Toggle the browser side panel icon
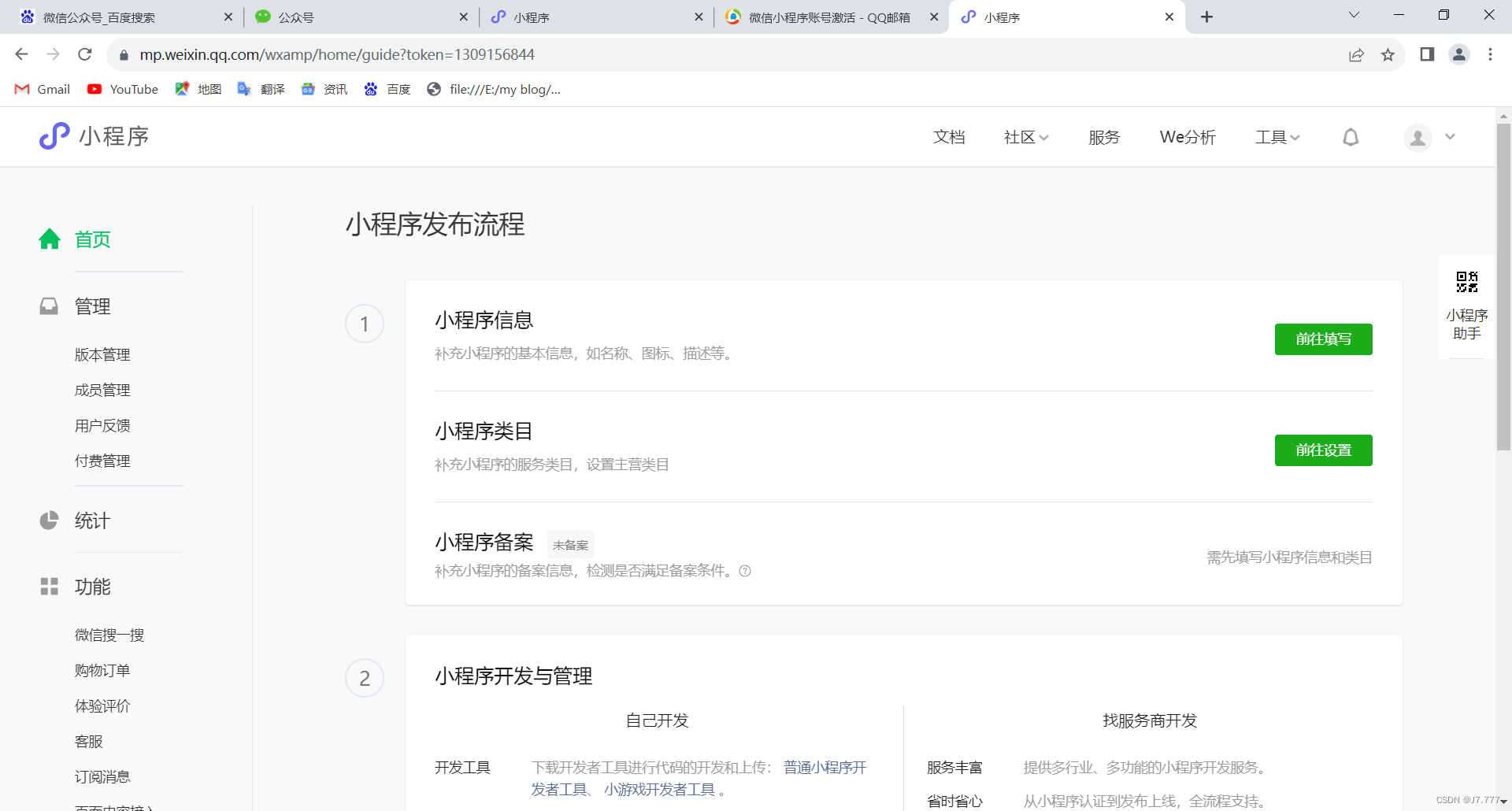Viewport: 1512px width, 811px height. pos(1427,54)
